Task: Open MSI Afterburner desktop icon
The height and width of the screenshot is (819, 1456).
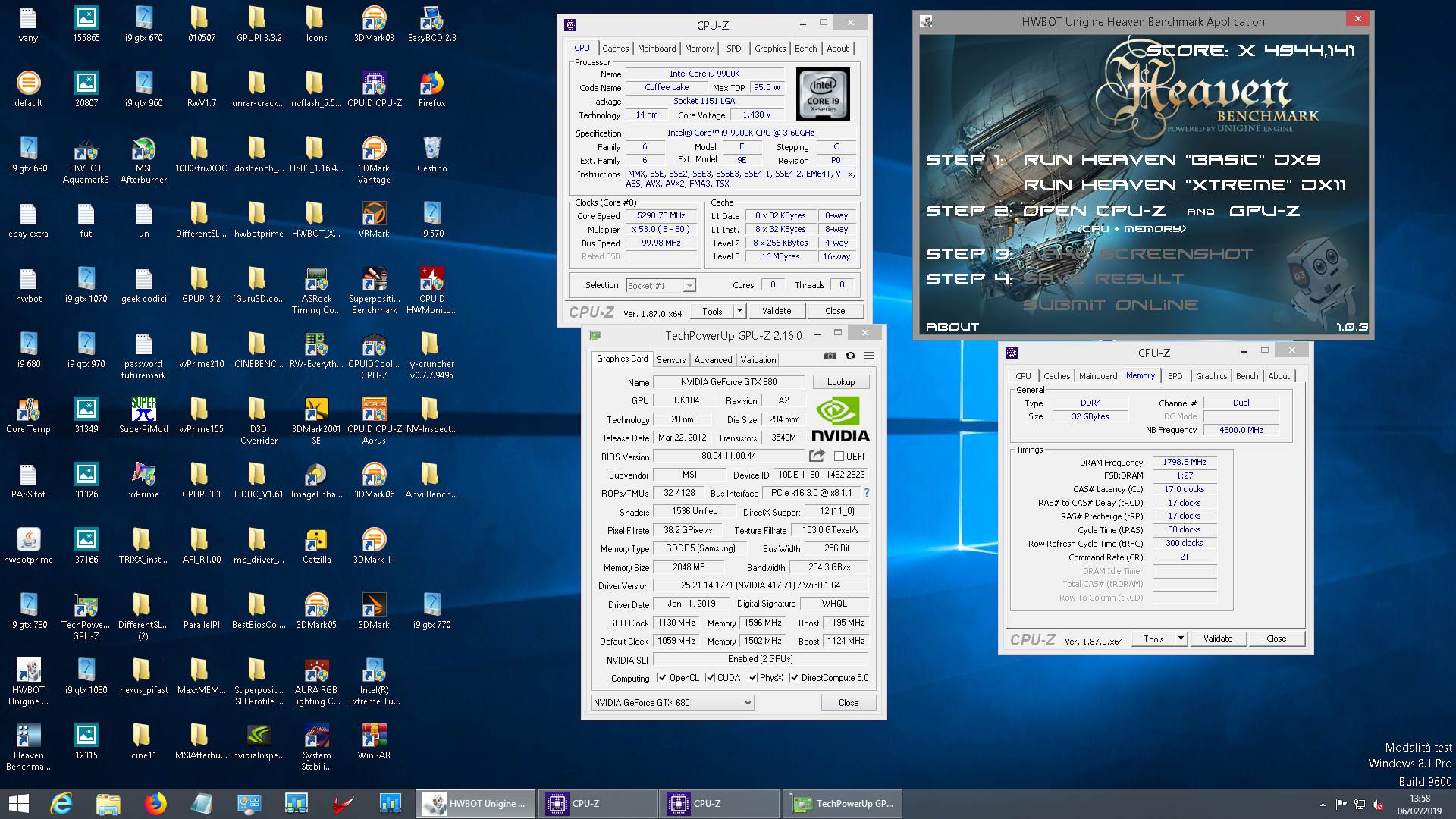Action: pyautogui.click(x=143, y=160)
